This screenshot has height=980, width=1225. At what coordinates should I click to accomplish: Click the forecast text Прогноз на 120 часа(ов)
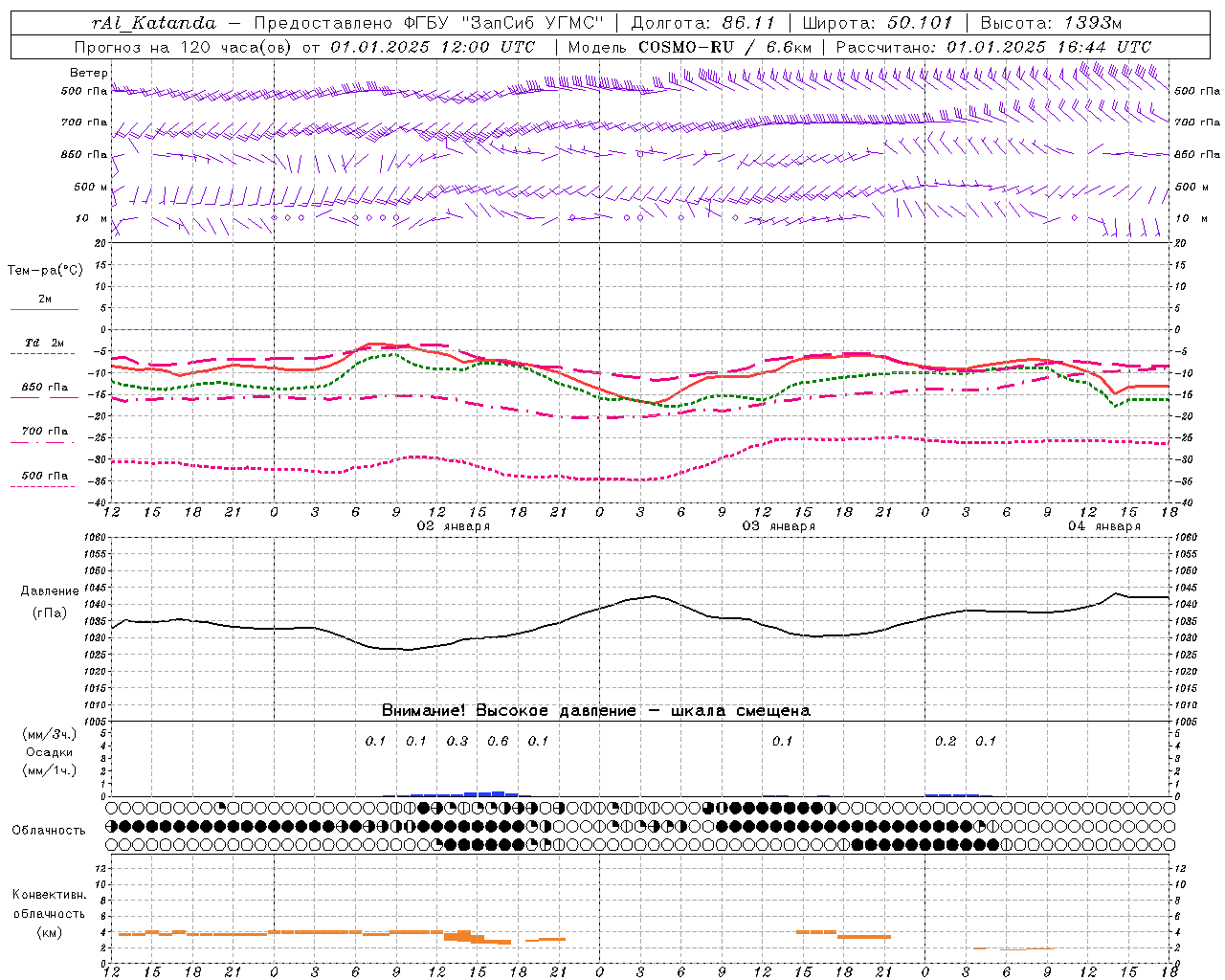(x=184, y=47)
